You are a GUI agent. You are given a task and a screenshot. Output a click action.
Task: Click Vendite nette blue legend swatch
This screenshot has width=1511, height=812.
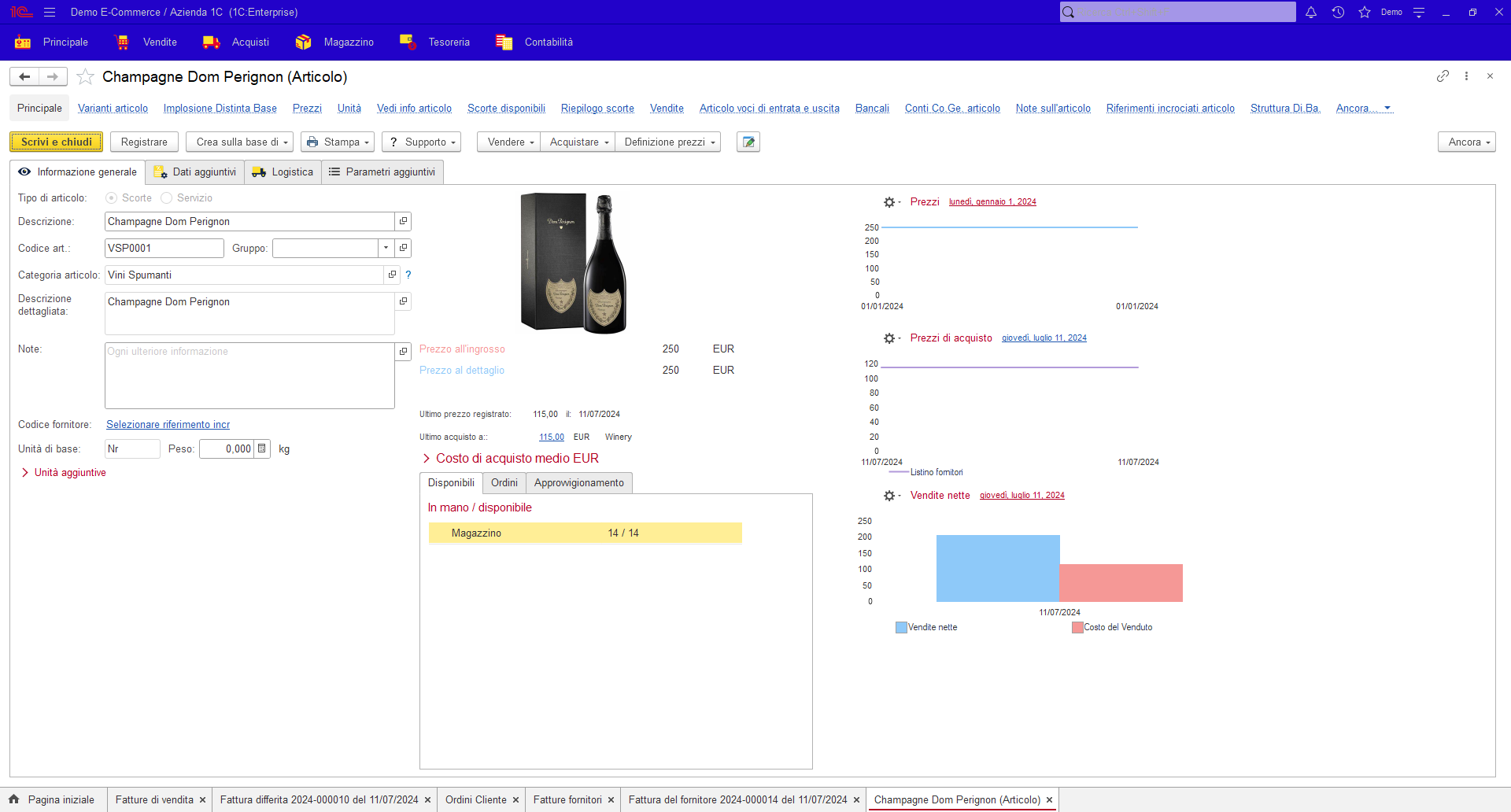pos(901,628)
